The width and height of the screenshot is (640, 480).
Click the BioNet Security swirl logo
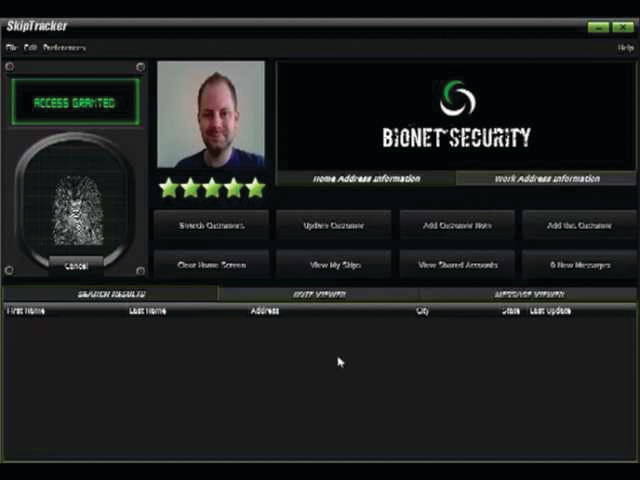(457, 100)
